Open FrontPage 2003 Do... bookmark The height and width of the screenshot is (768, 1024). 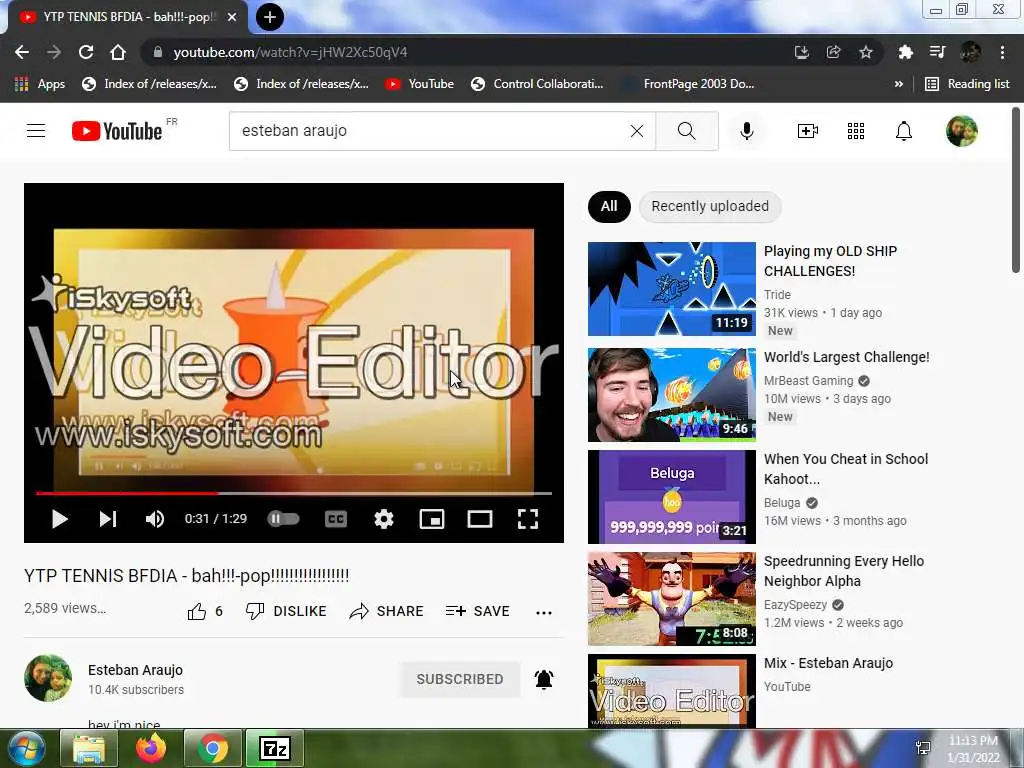pyautogui.click(x=688, y=84)
